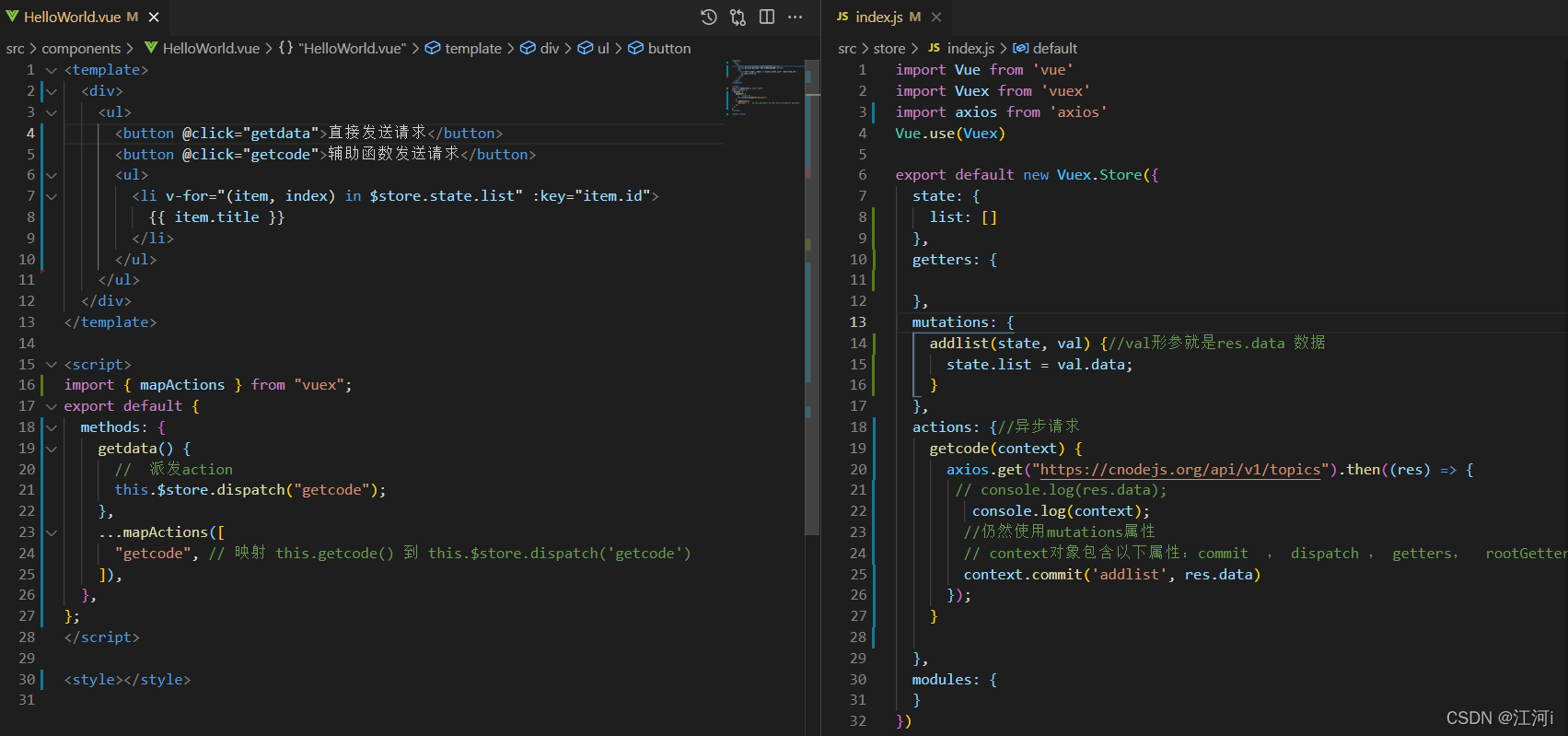
Task: Open the More Actions ellipsis menu
Action: [796, 17]
